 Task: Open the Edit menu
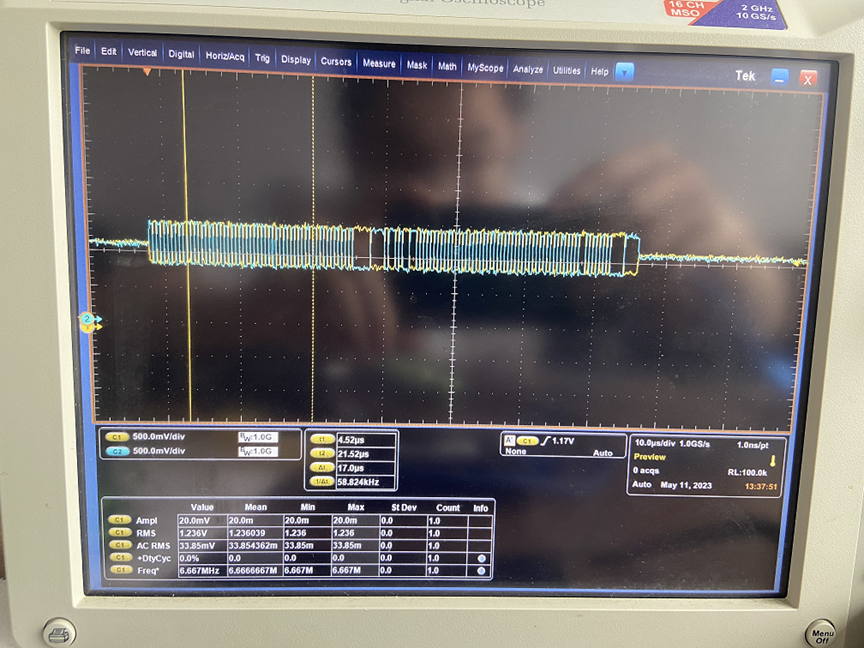[109, 51]
